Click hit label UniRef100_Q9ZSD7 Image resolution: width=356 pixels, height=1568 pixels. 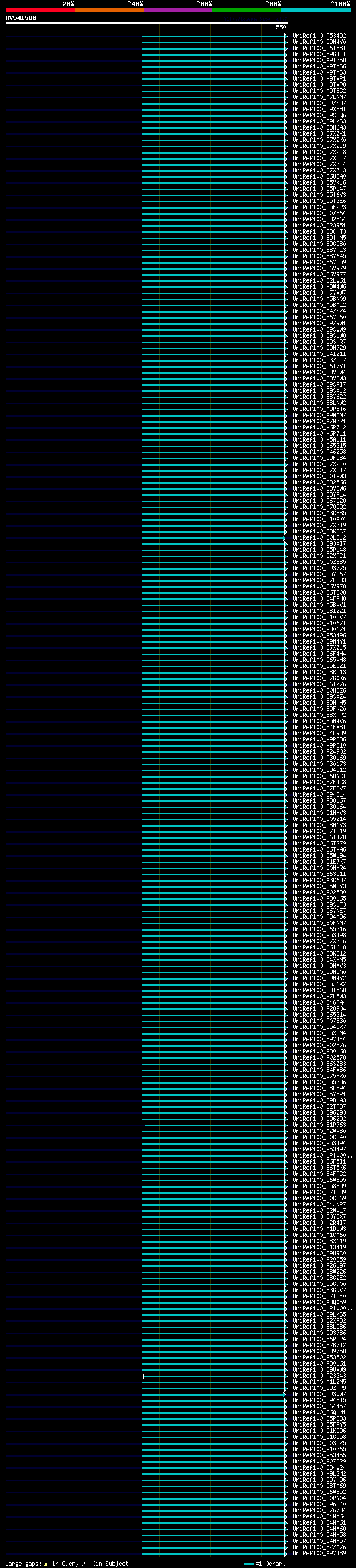click(319, 103)
